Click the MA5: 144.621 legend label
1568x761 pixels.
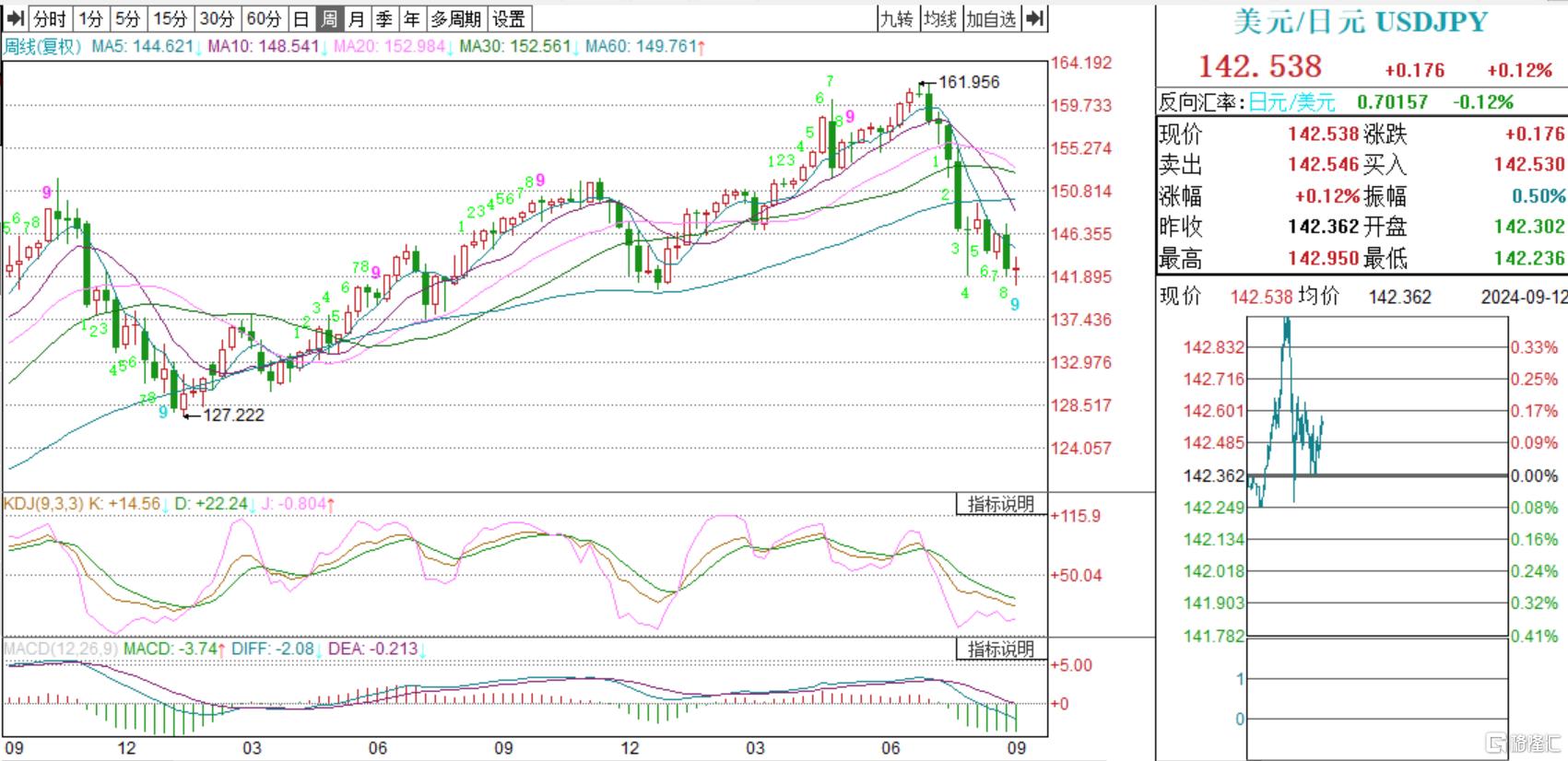coord(143,46)
